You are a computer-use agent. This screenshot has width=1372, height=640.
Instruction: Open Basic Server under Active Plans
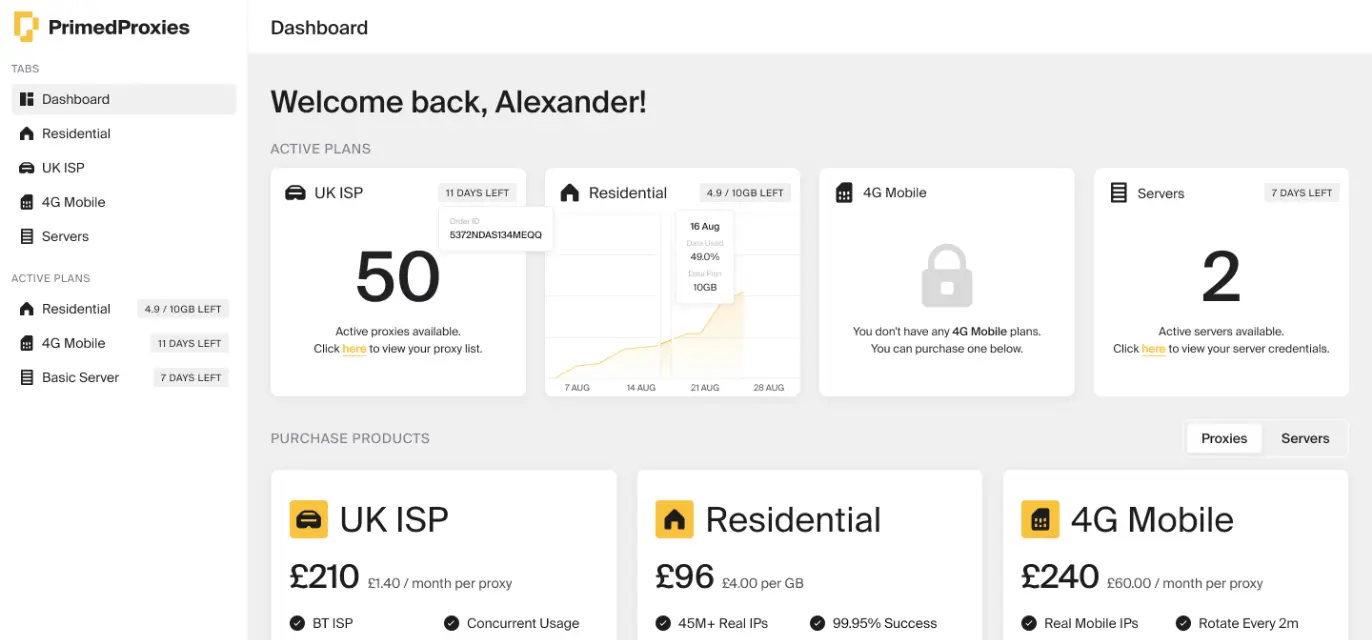[80, 378]
